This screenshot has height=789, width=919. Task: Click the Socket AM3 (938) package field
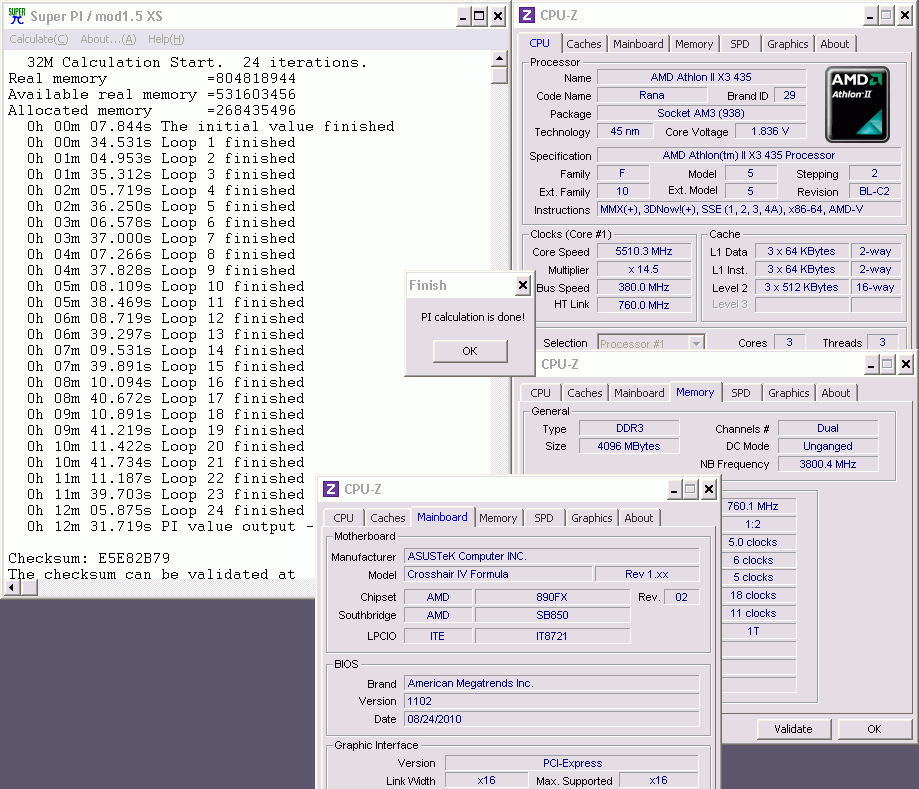point(701,113)
